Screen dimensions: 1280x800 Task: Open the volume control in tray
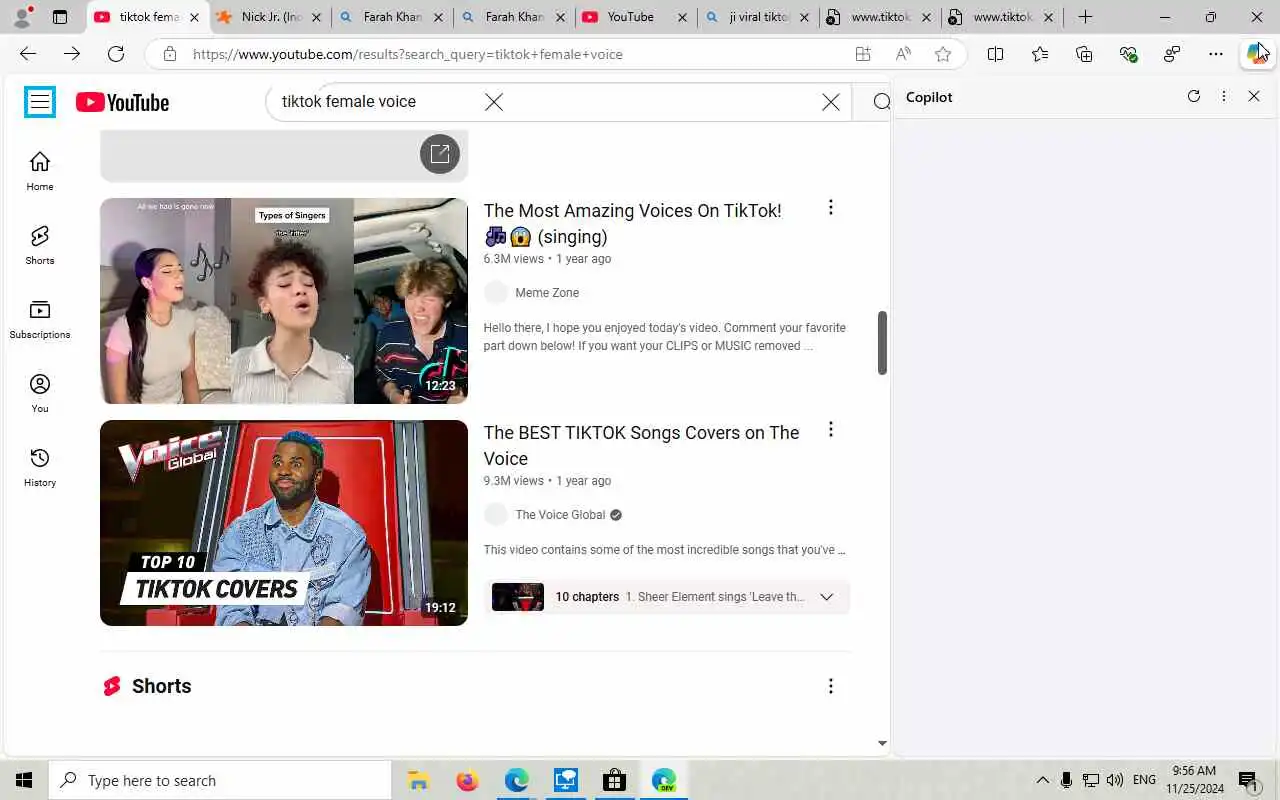pos(1115,780)
